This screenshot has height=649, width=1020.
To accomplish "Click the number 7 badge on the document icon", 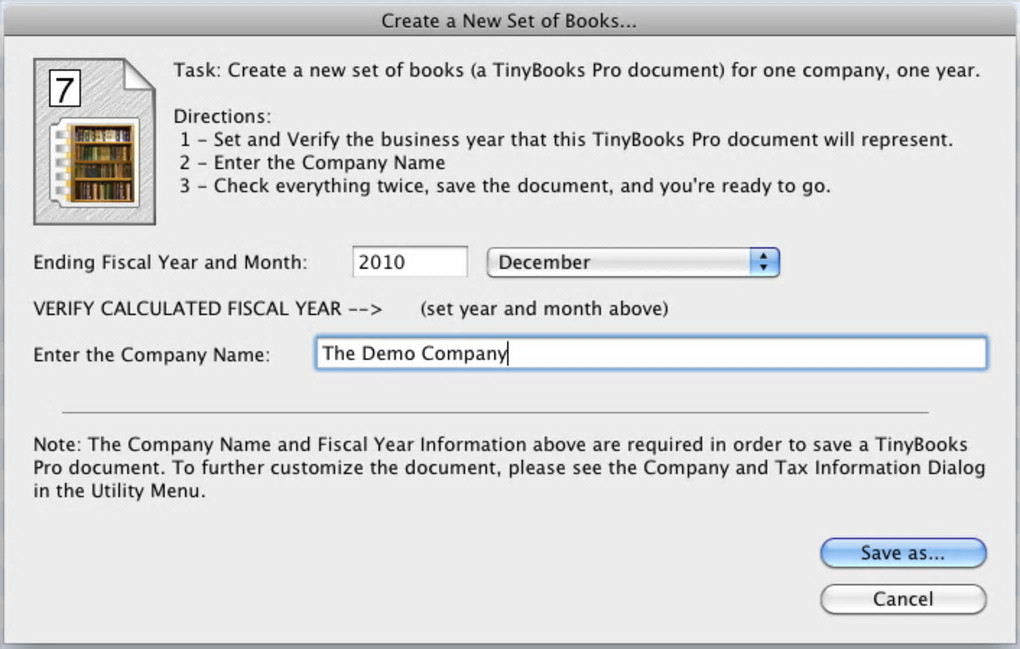I will (x=64, y=91).
